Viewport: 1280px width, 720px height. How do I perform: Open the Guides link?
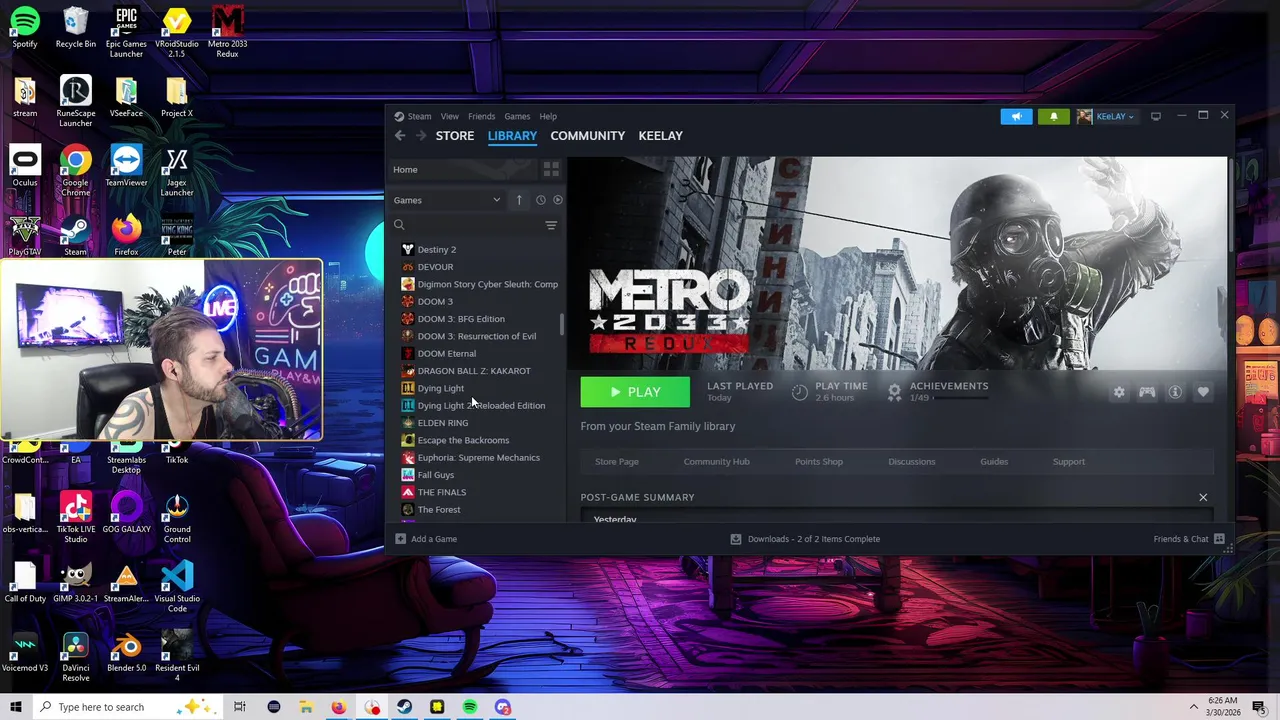coord(994,462)
